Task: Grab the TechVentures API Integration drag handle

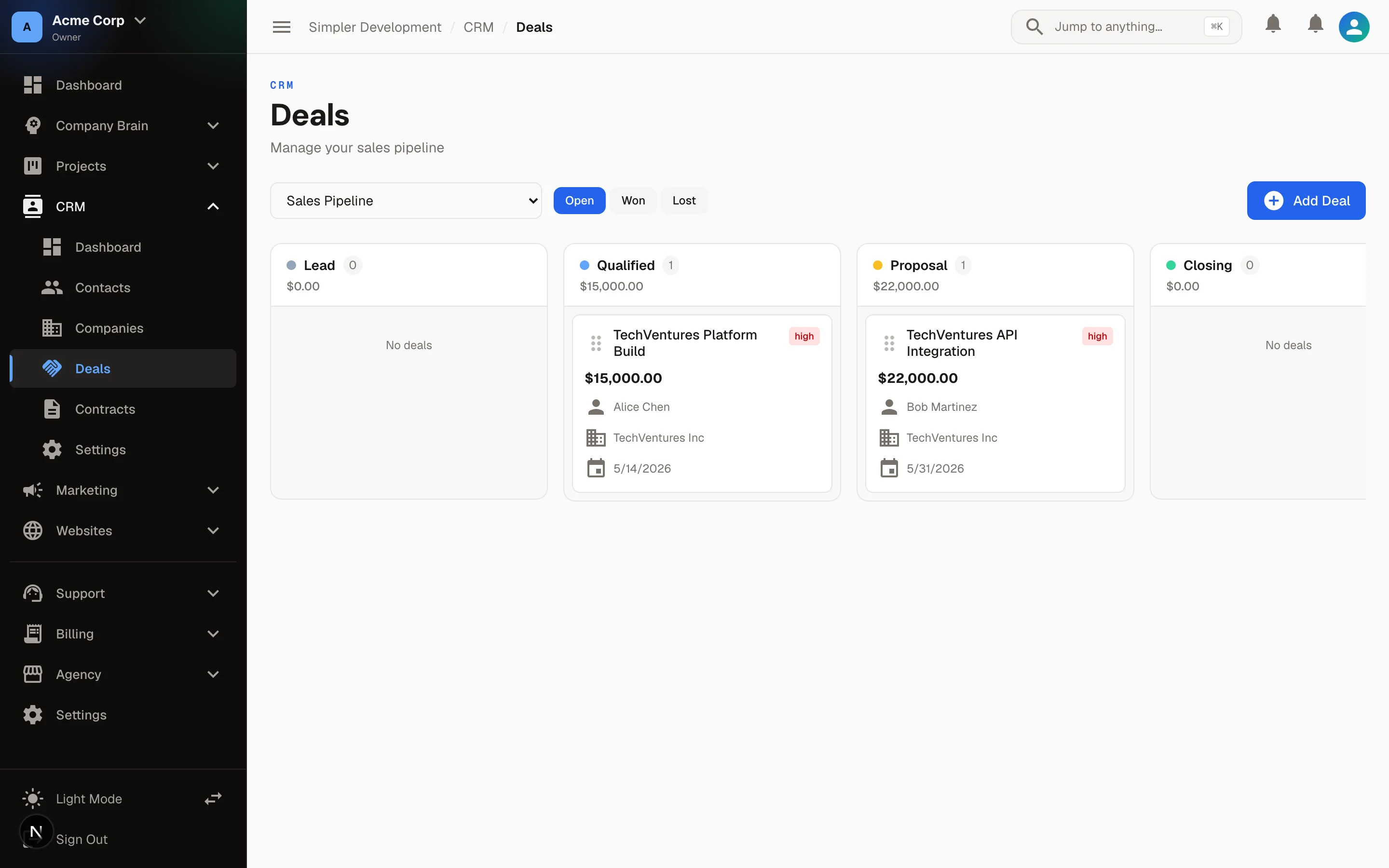Action: [x=889, y=343]
